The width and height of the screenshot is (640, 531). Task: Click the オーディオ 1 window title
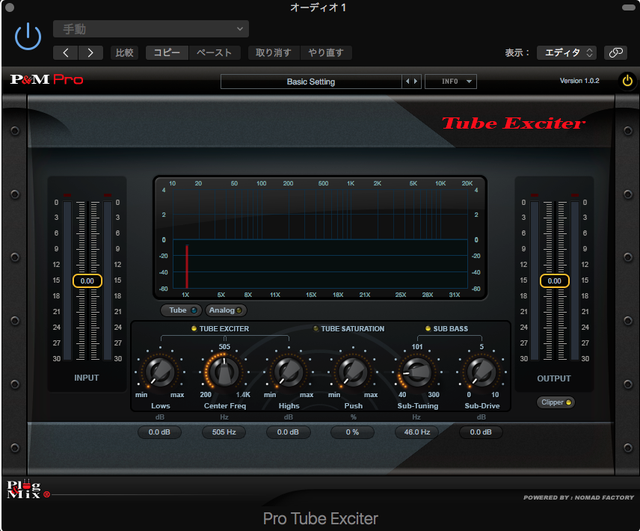(x=318, y=7)
